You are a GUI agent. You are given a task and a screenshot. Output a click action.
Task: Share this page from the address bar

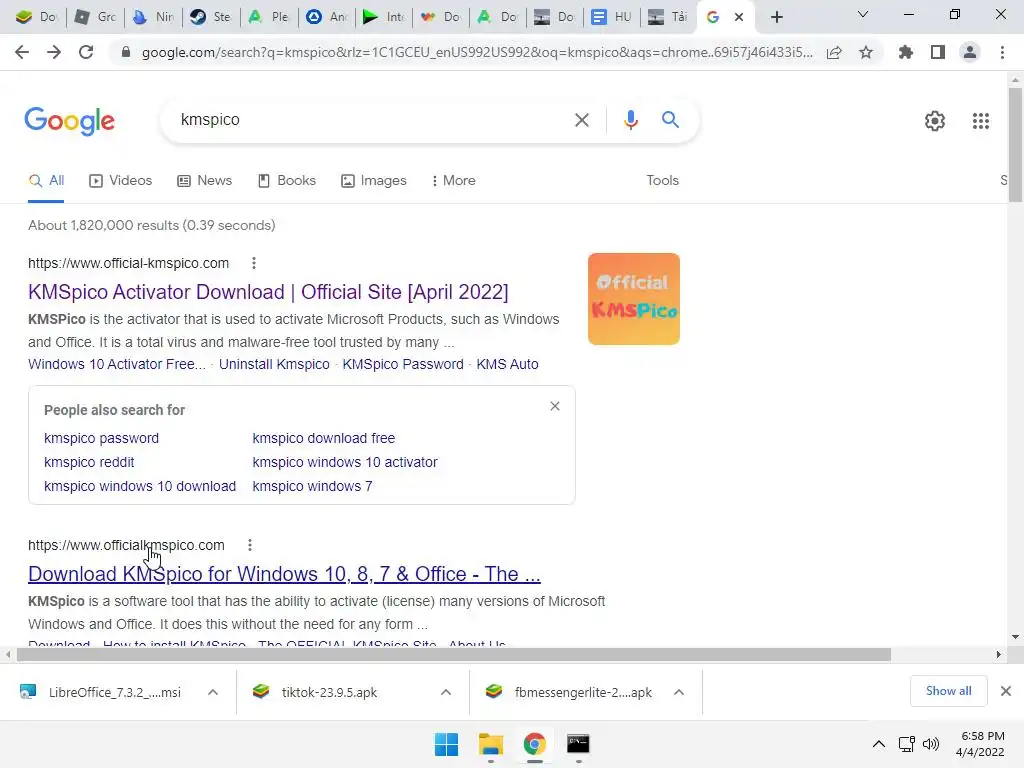(834, 52)
